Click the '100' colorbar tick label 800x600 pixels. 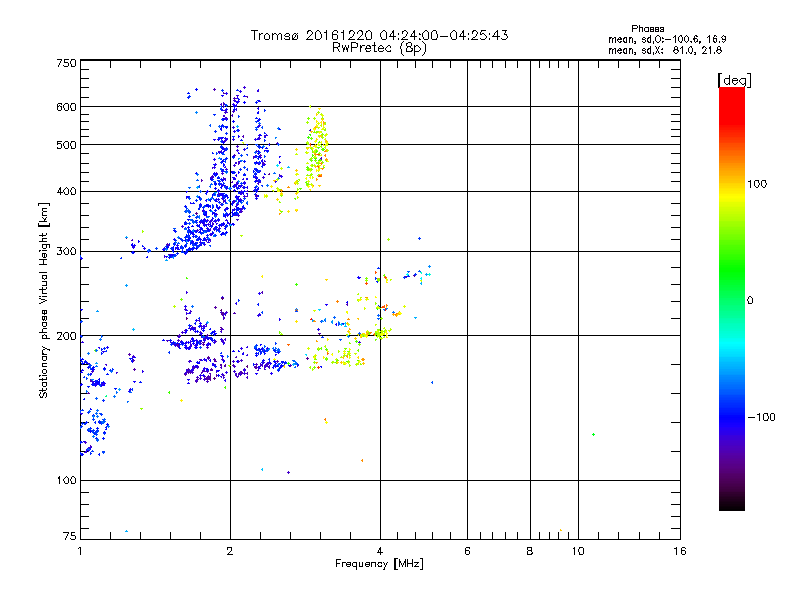(x=757, y=184)
